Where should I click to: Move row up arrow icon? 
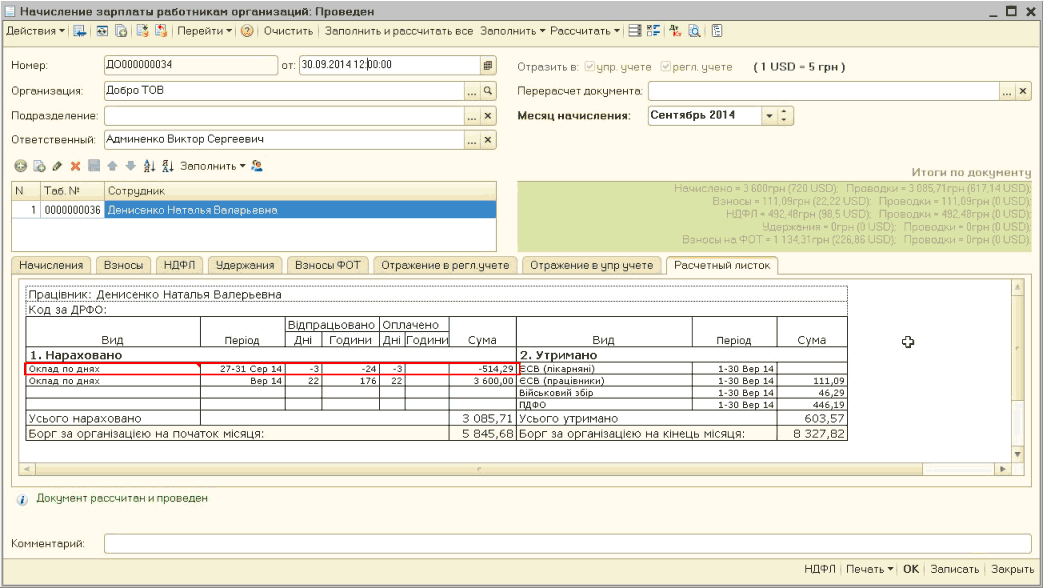coord(112,166)
